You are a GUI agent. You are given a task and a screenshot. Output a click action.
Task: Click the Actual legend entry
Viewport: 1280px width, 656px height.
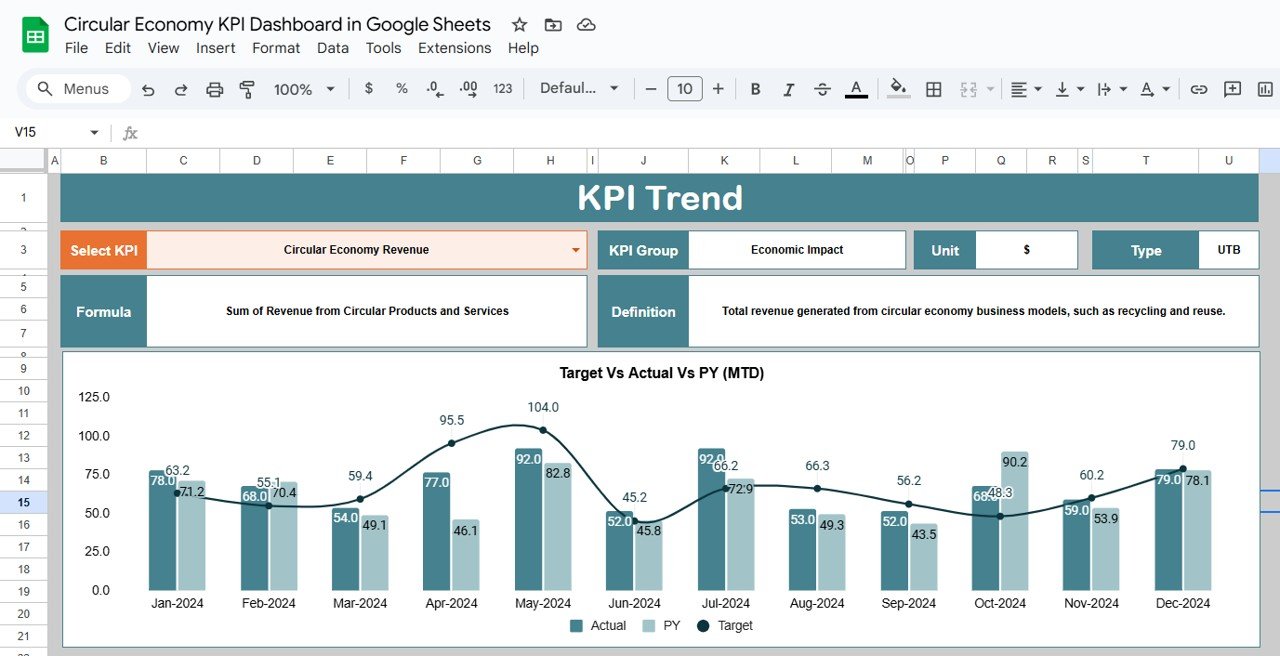click(598, 626)
